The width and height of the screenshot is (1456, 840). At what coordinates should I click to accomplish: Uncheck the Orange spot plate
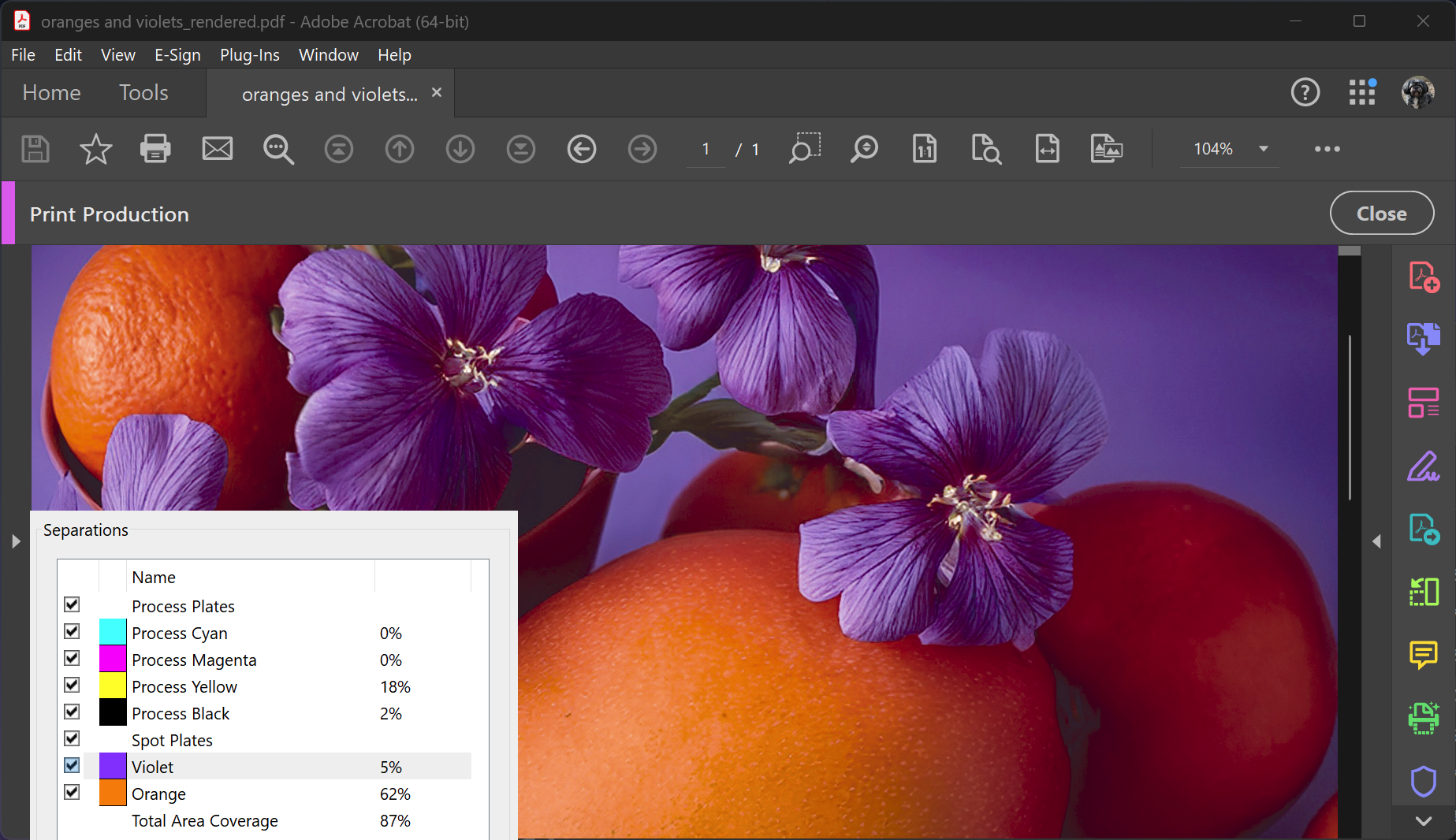point(72,792)
